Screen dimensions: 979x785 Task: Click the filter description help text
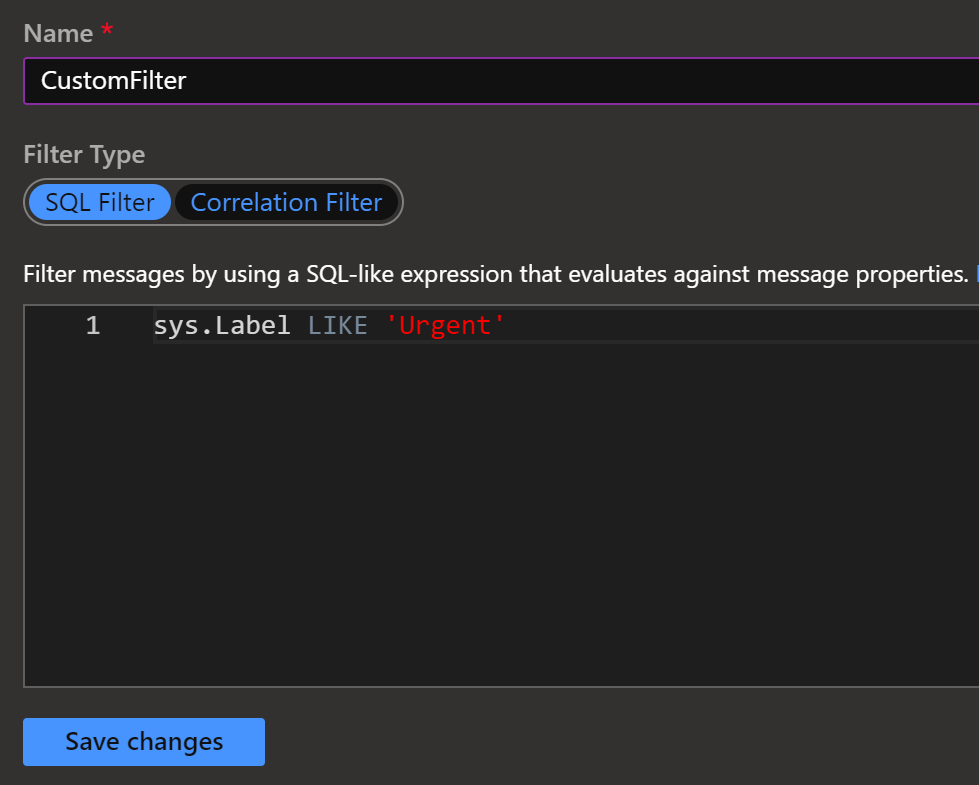click(x=496, y=274)
